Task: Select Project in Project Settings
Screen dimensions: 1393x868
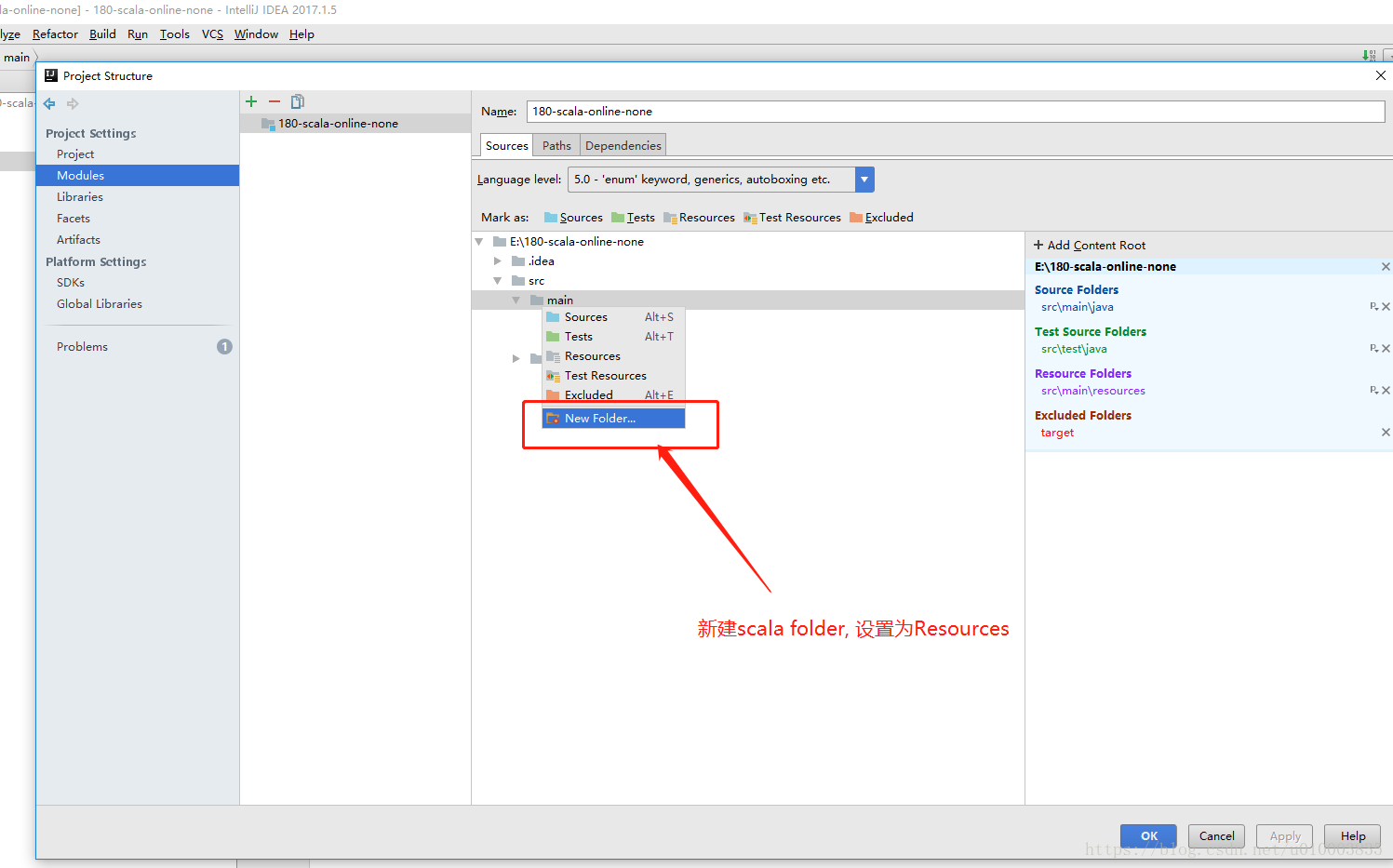Action: (137, 154)
